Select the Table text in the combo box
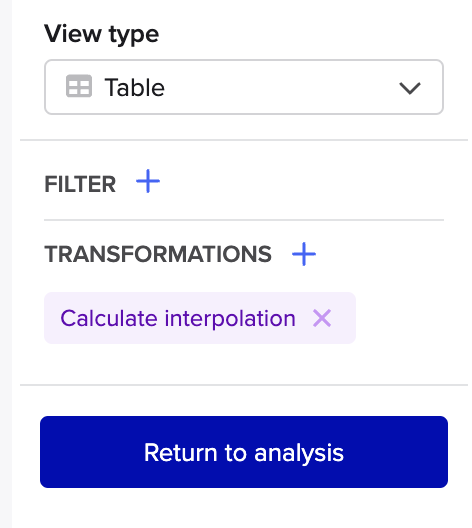The image size is (472, 528). coord(134,87)
